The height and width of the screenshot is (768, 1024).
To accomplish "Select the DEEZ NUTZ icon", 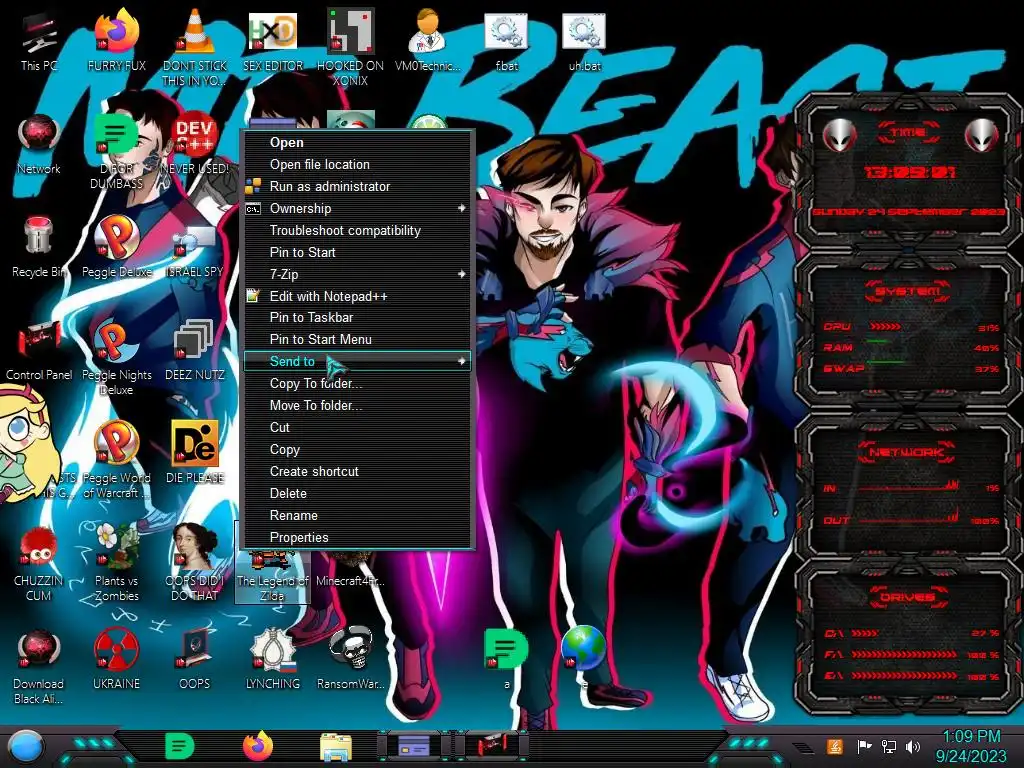I will tap(195, 350).
